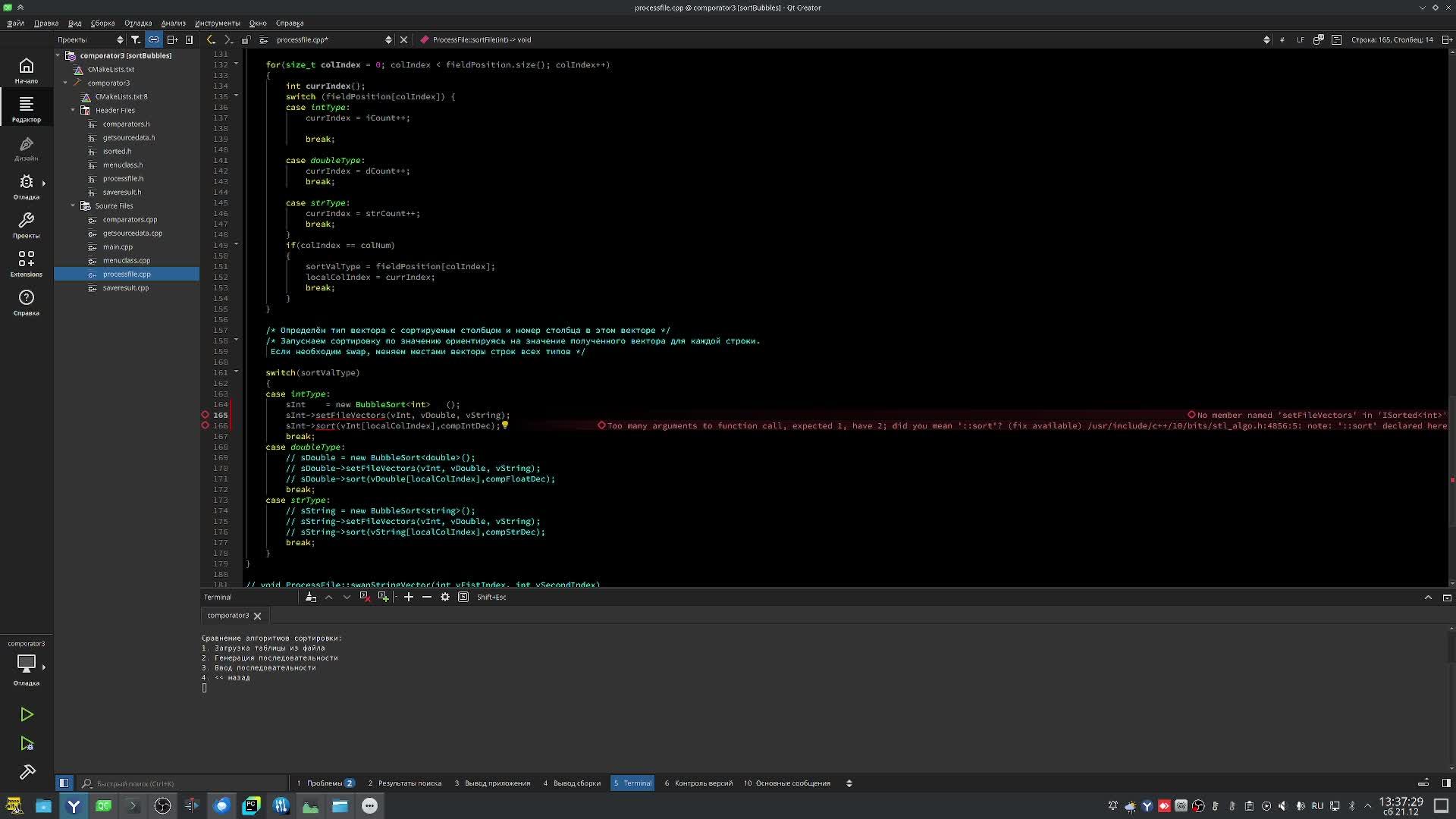The image size is (1456, 819).
Task: Click the editor vertical scrollbar
Action: click(1451, 317)
